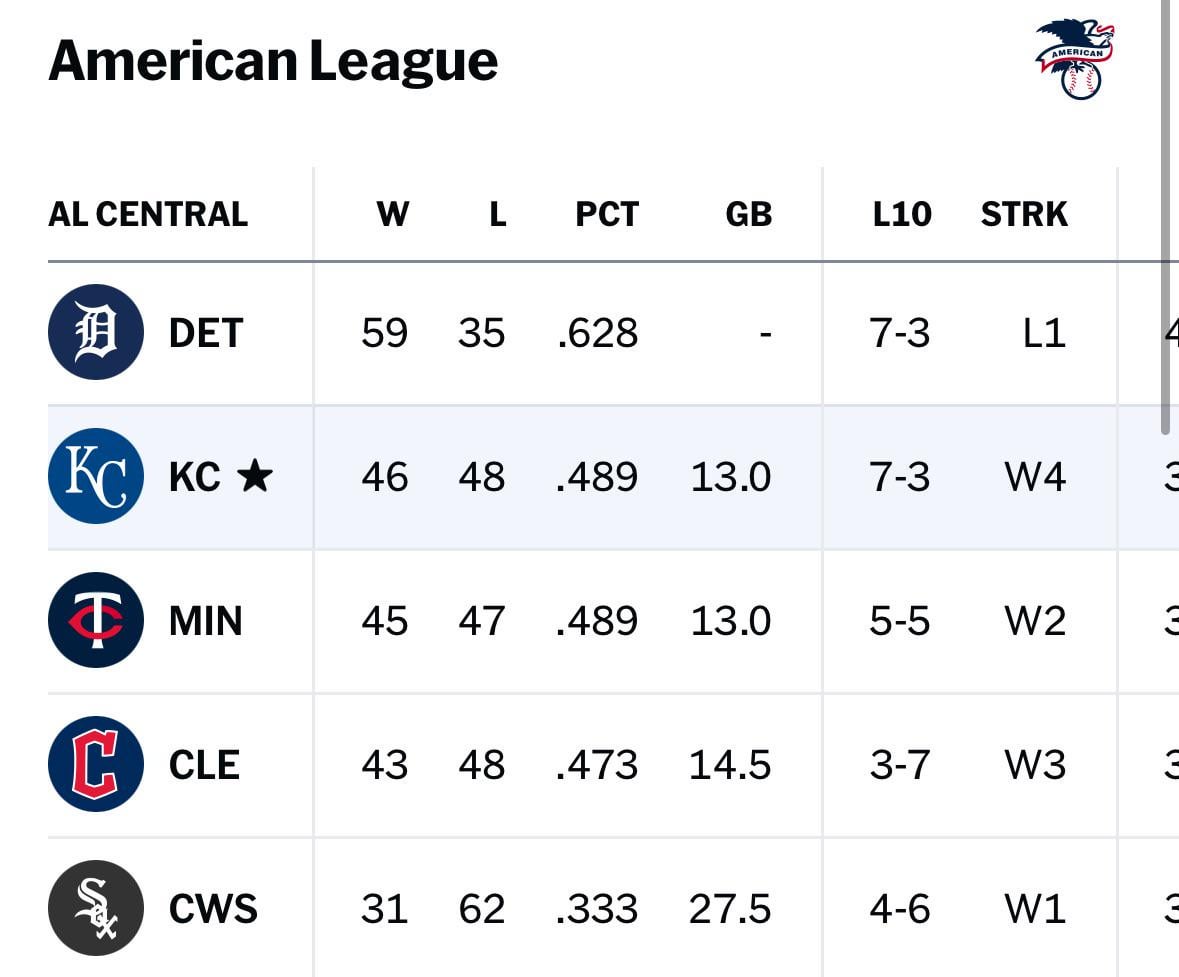
Task: Click the American League logo
Action: [1074, 59]
